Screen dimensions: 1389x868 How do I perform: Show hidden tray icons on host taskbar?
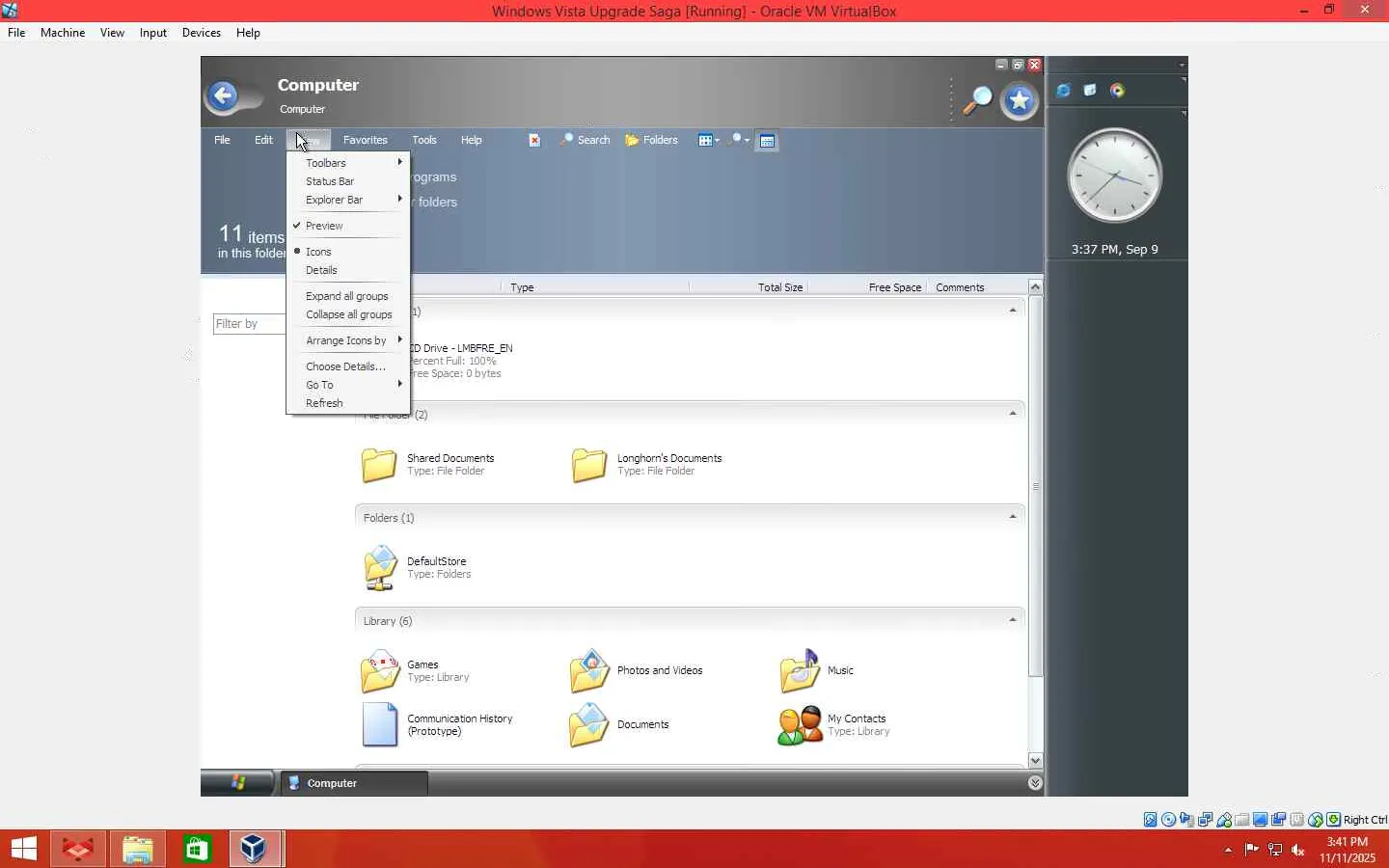click(1228, 850)
